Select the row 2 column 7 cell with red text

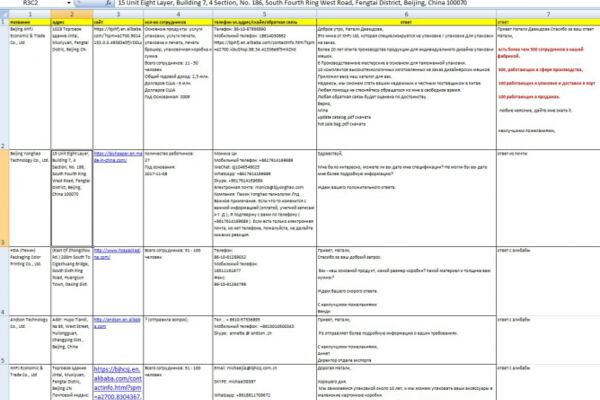click(x=548, y=88)
